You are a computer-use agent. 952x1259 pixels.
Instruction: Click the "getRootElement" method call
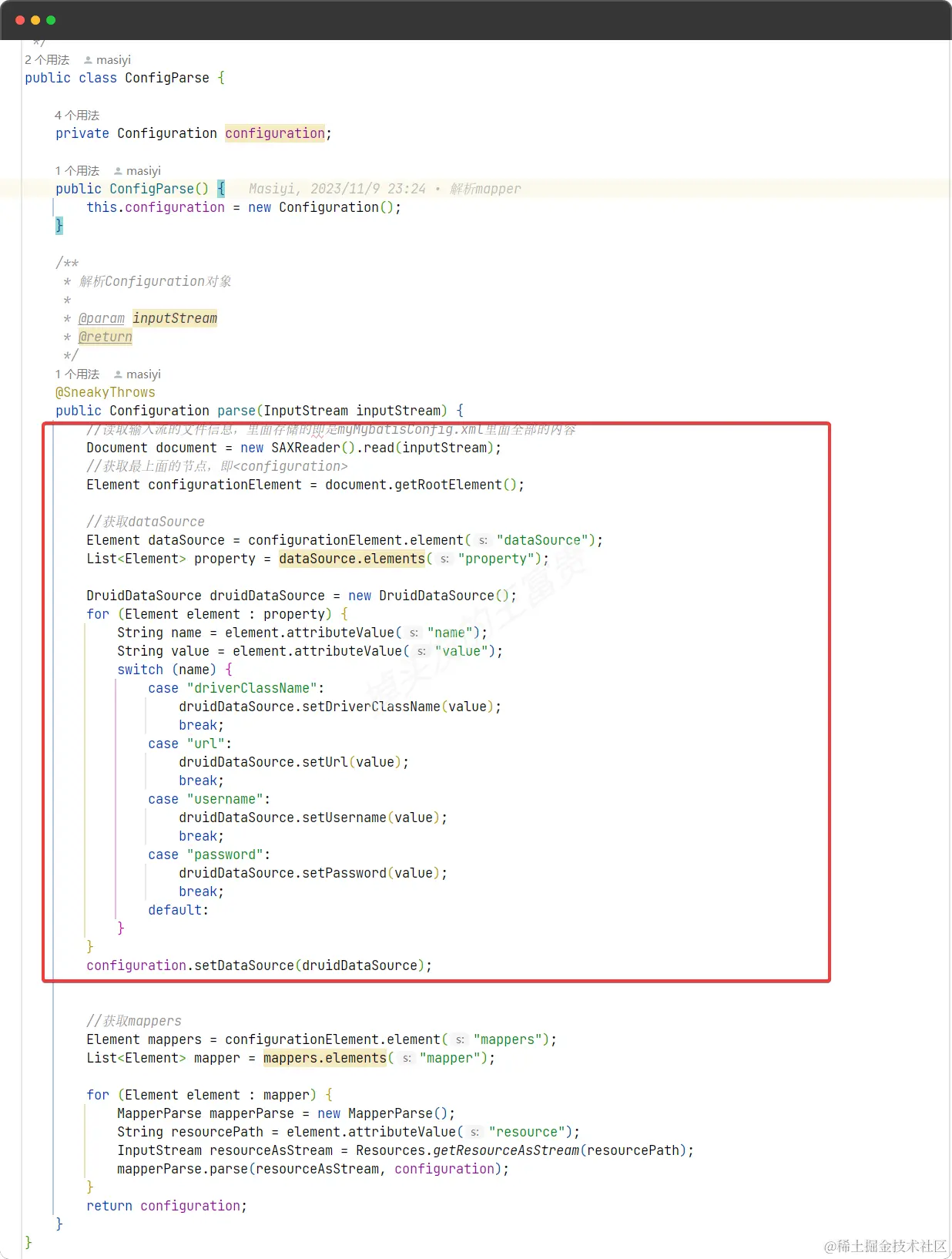click(x=448, y=485)
